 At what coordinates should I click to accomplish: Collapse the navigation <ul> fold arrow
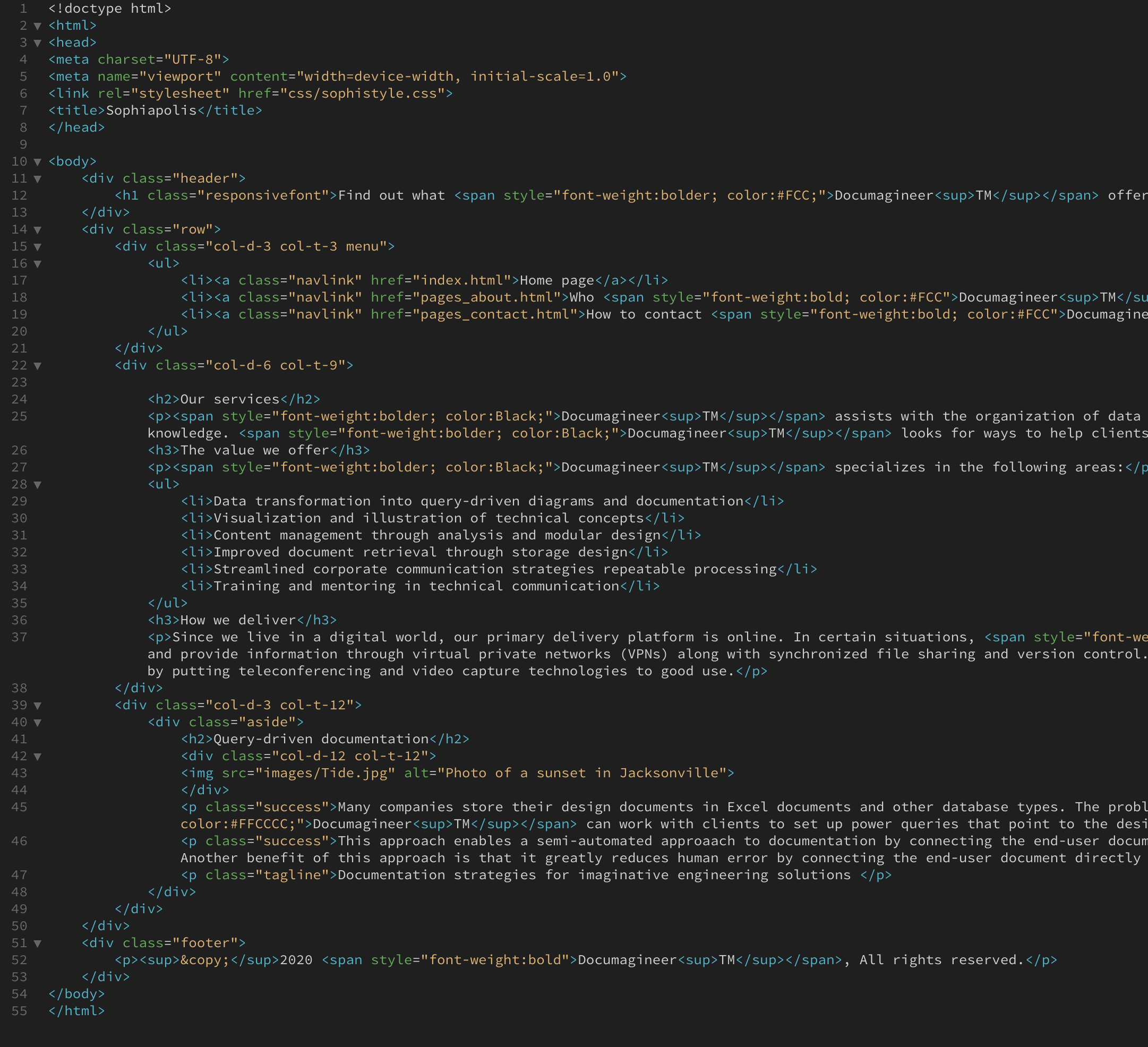(37, 263)
